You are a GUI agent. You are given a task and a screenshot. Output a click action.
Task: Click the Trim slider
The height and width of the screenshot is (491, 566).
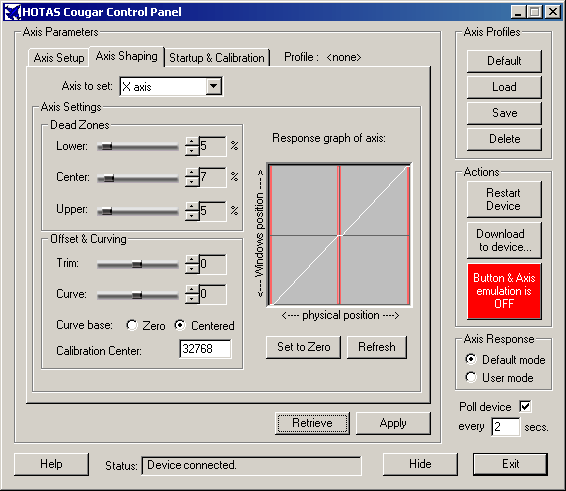point(138,264)
